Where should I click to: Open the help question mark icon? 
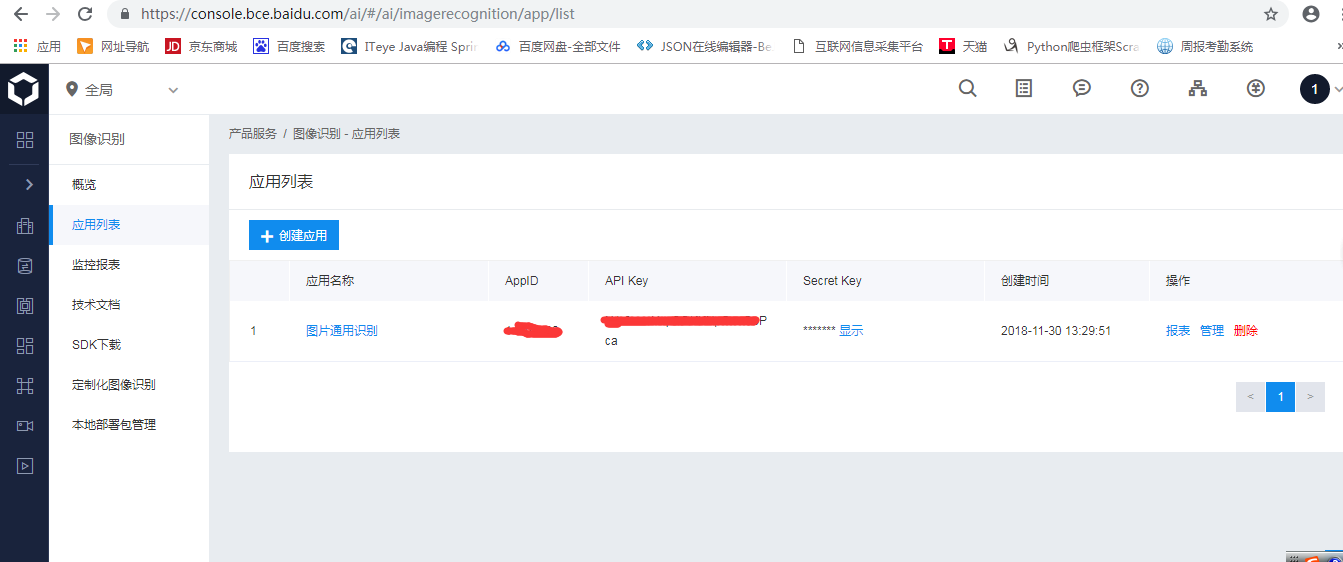click(x=1139, y=88)
